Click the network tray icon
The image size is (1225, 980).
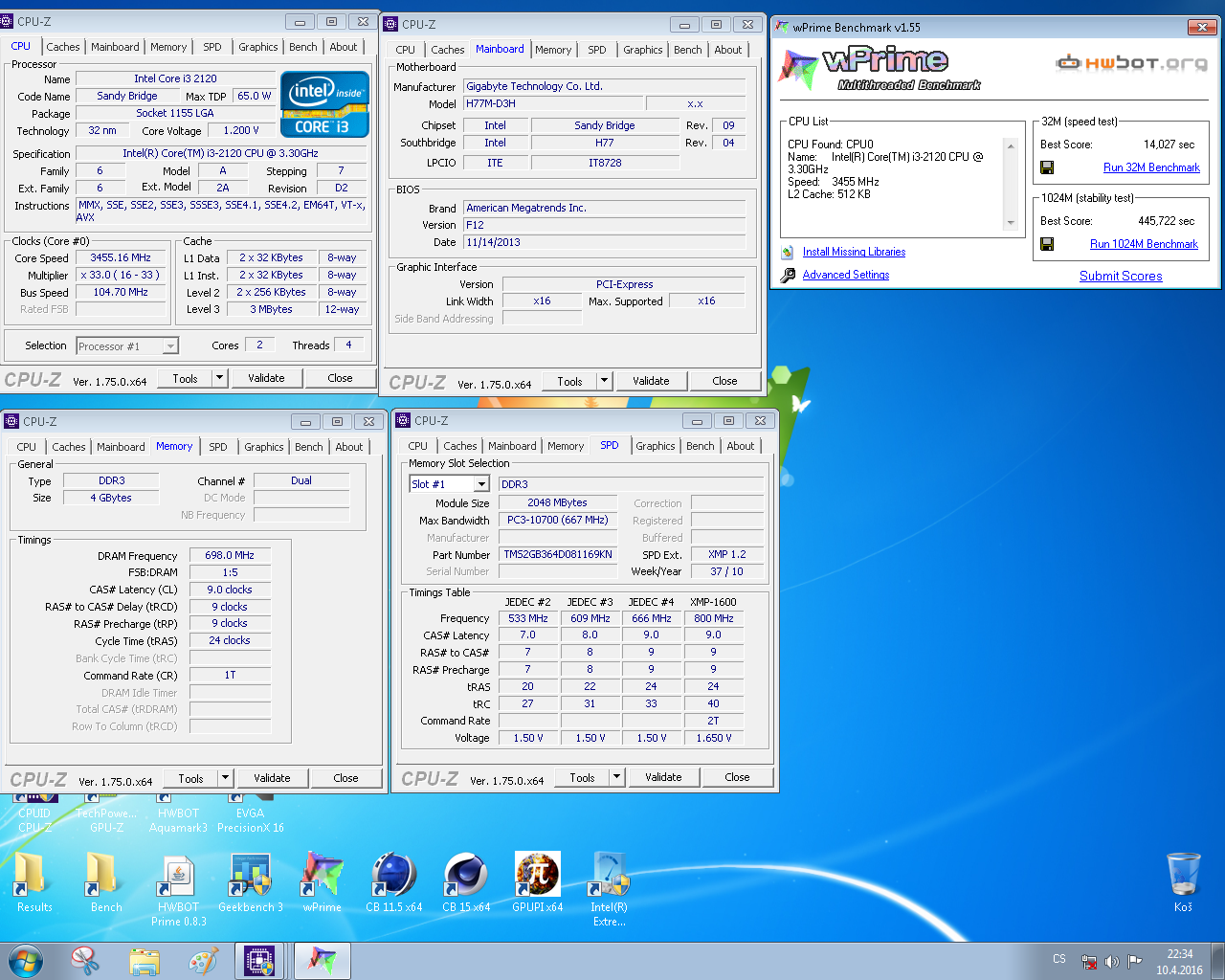[1089, 961]
